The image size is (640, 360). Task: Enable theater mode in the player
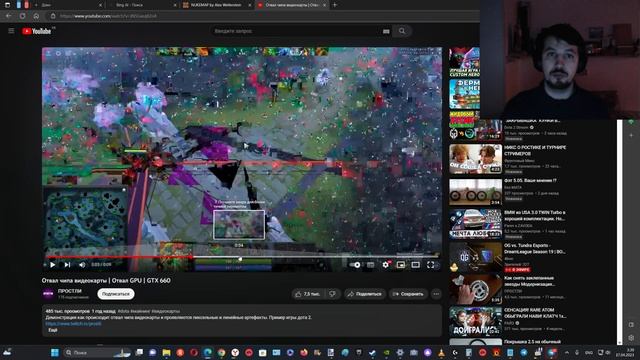coord(416,265)
